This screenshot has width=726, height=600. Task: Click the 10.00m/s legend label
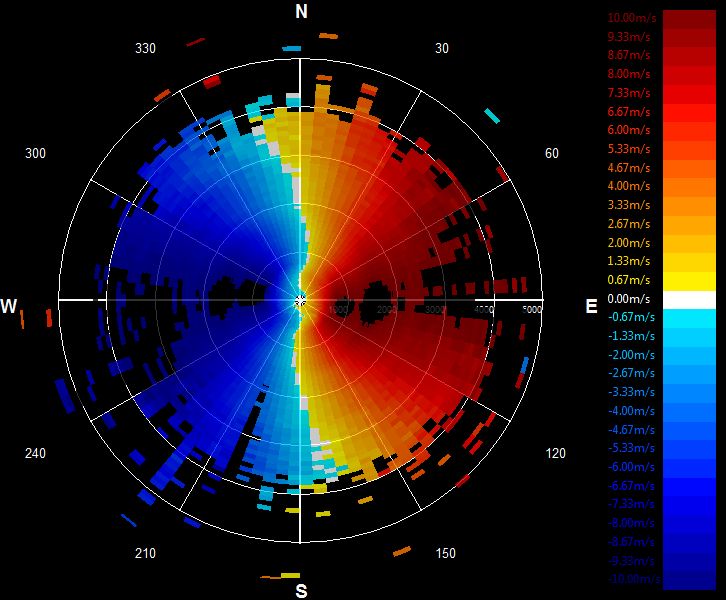[632, 18]
